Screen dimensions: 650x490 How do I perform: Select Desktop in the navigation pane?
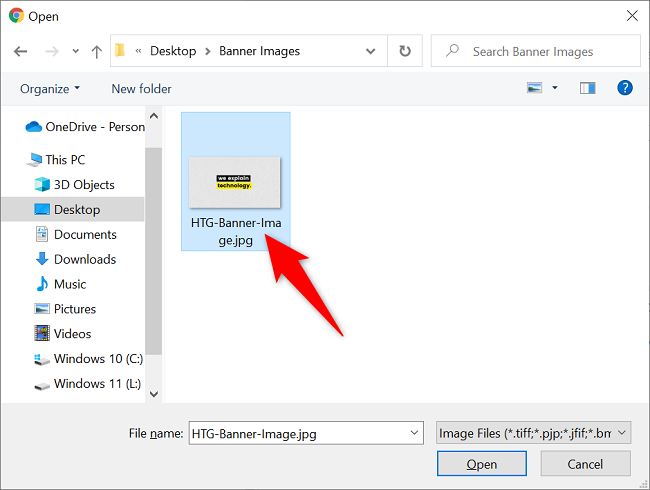(73, 209)
